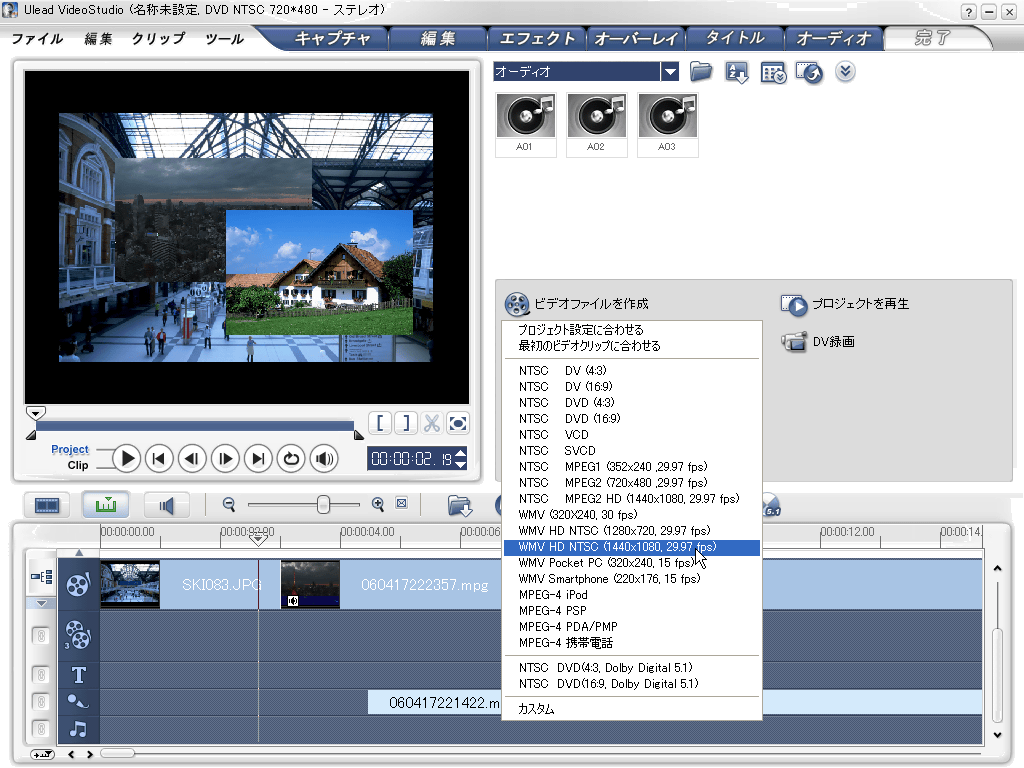
Task: Select the overlay track icon
Action: 78,635
